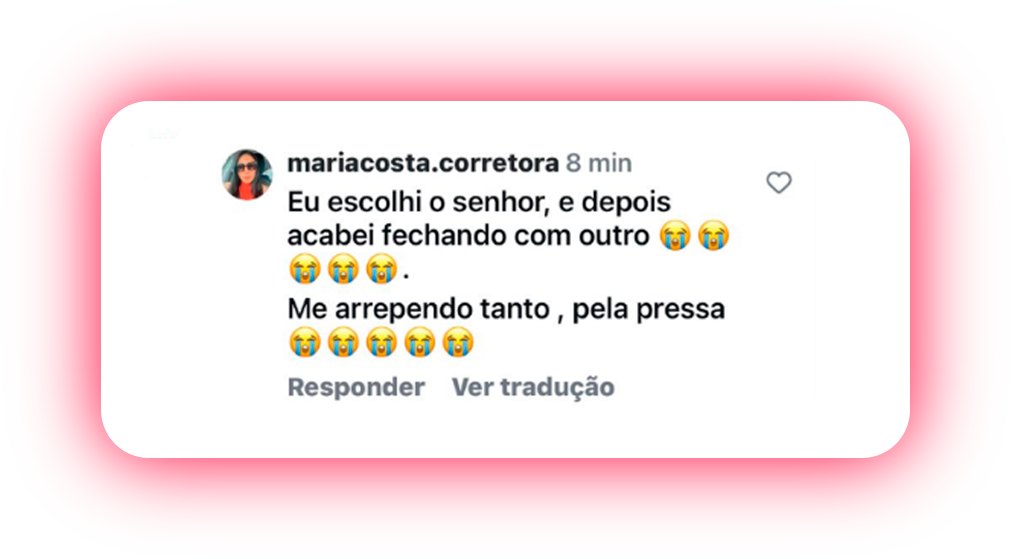
Task: Show translation via Ver tradução
Action: [533, 387]
